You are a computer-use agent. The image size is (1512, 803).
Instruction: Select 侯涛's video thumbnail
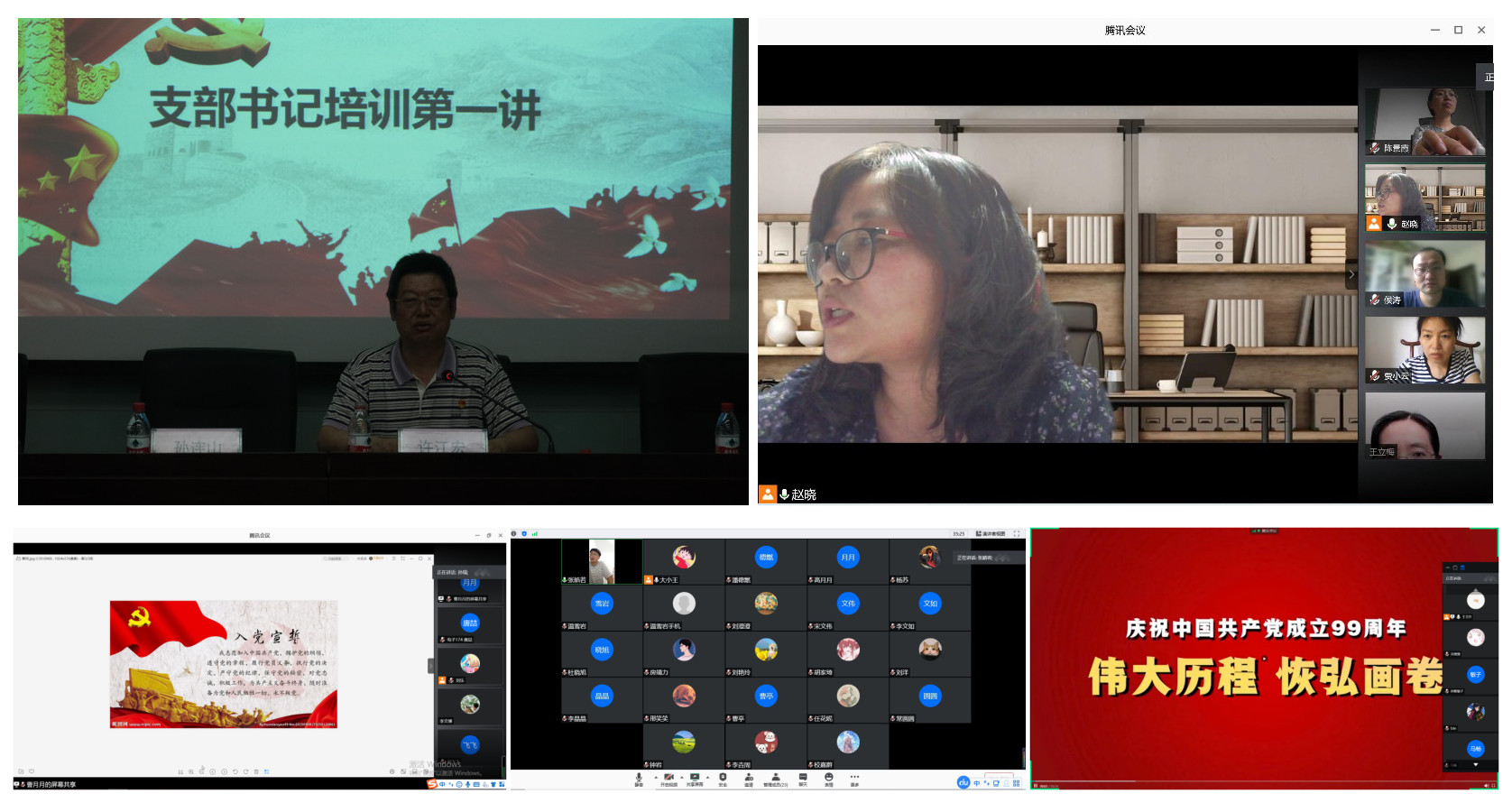1424,274
